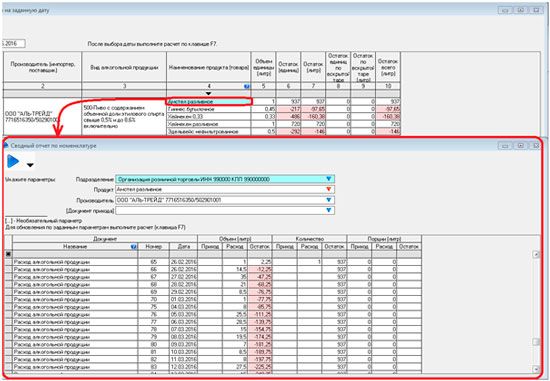This screenshot has width=550, height=381.
Task: Select the Амстел разливное product cell
Action: click(209, 102)
